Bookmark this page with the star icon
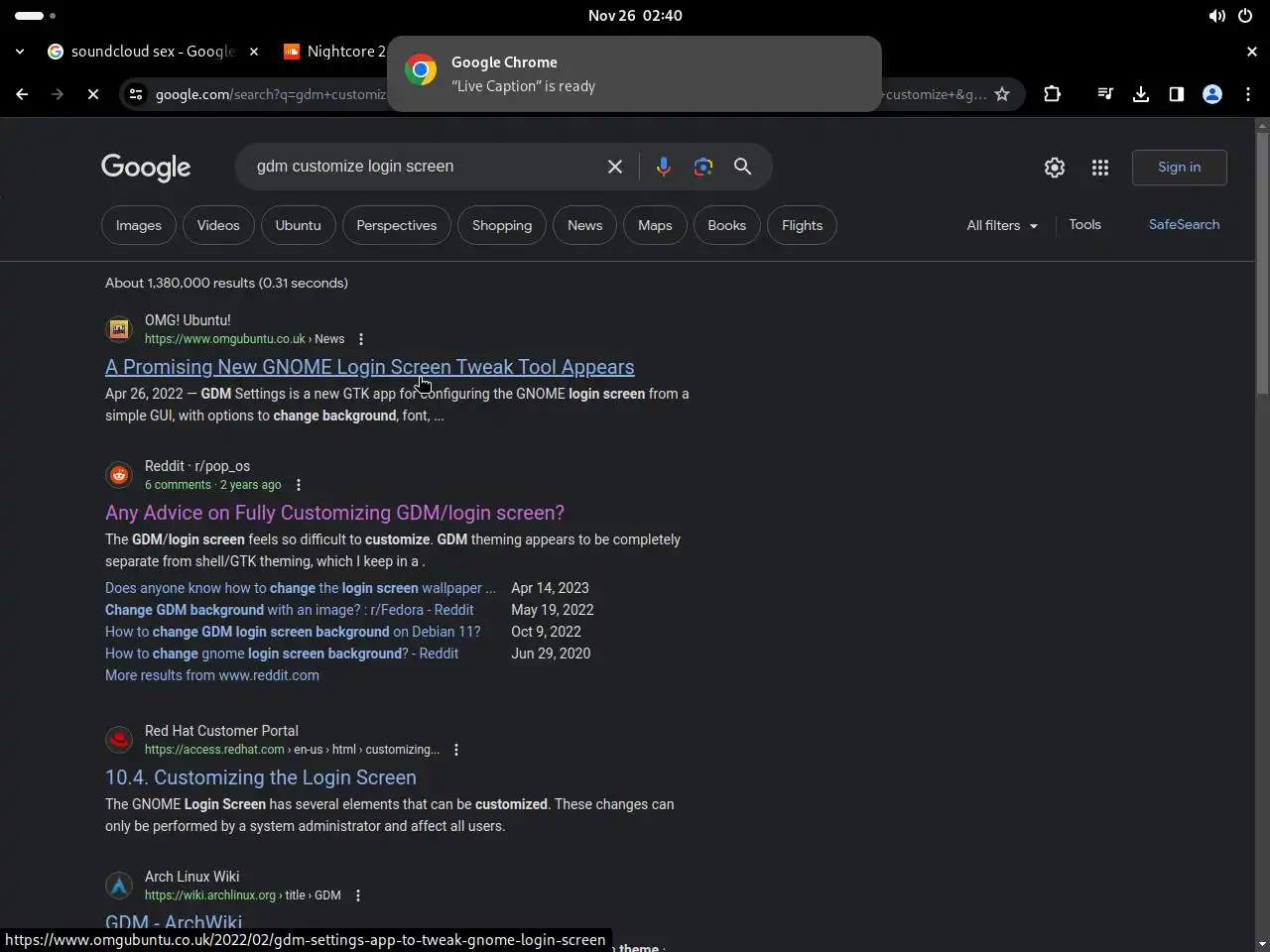1270x952 pixels. pos(1002,94)
